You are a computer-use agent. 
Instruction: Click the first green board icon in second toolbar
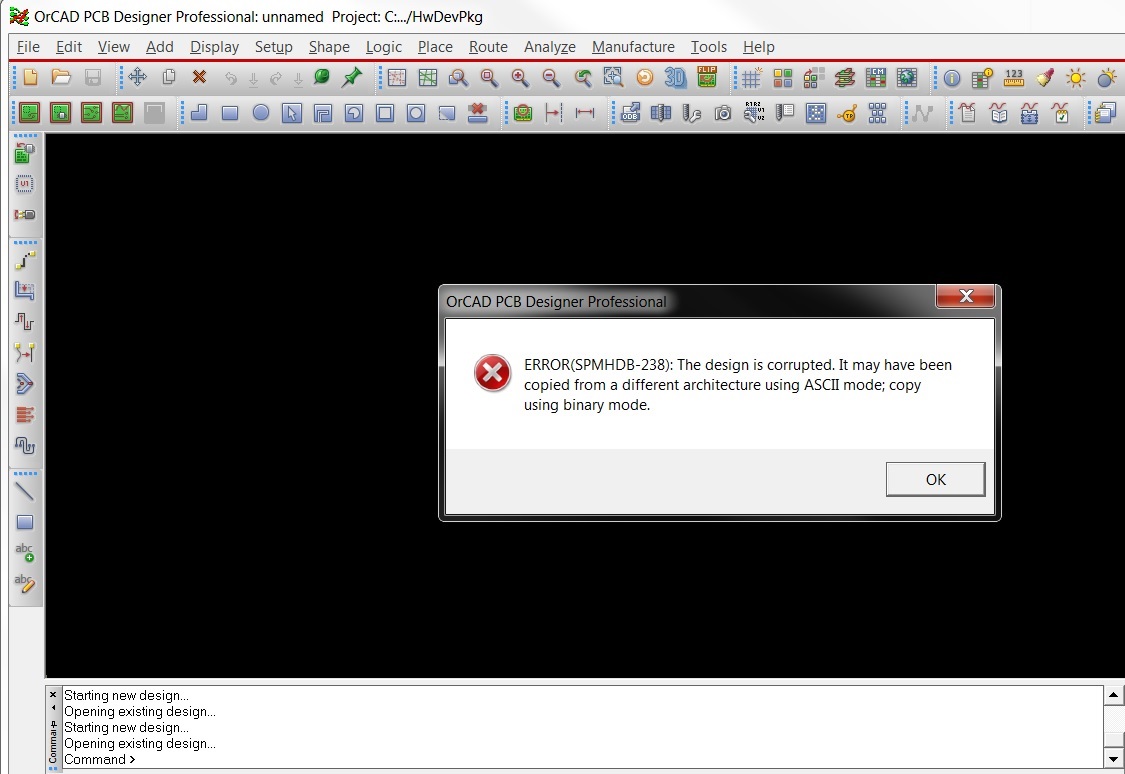coord(29,113)
